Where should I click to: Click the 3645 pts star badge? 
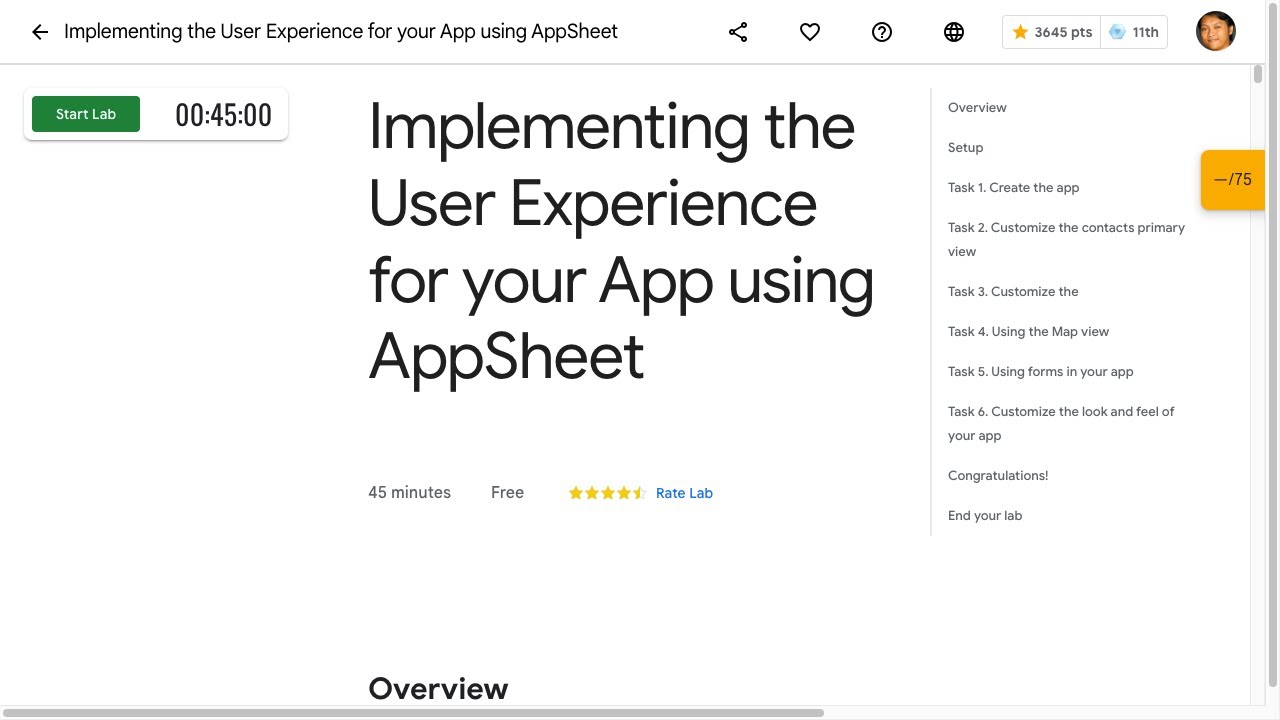click(1052, 32)
